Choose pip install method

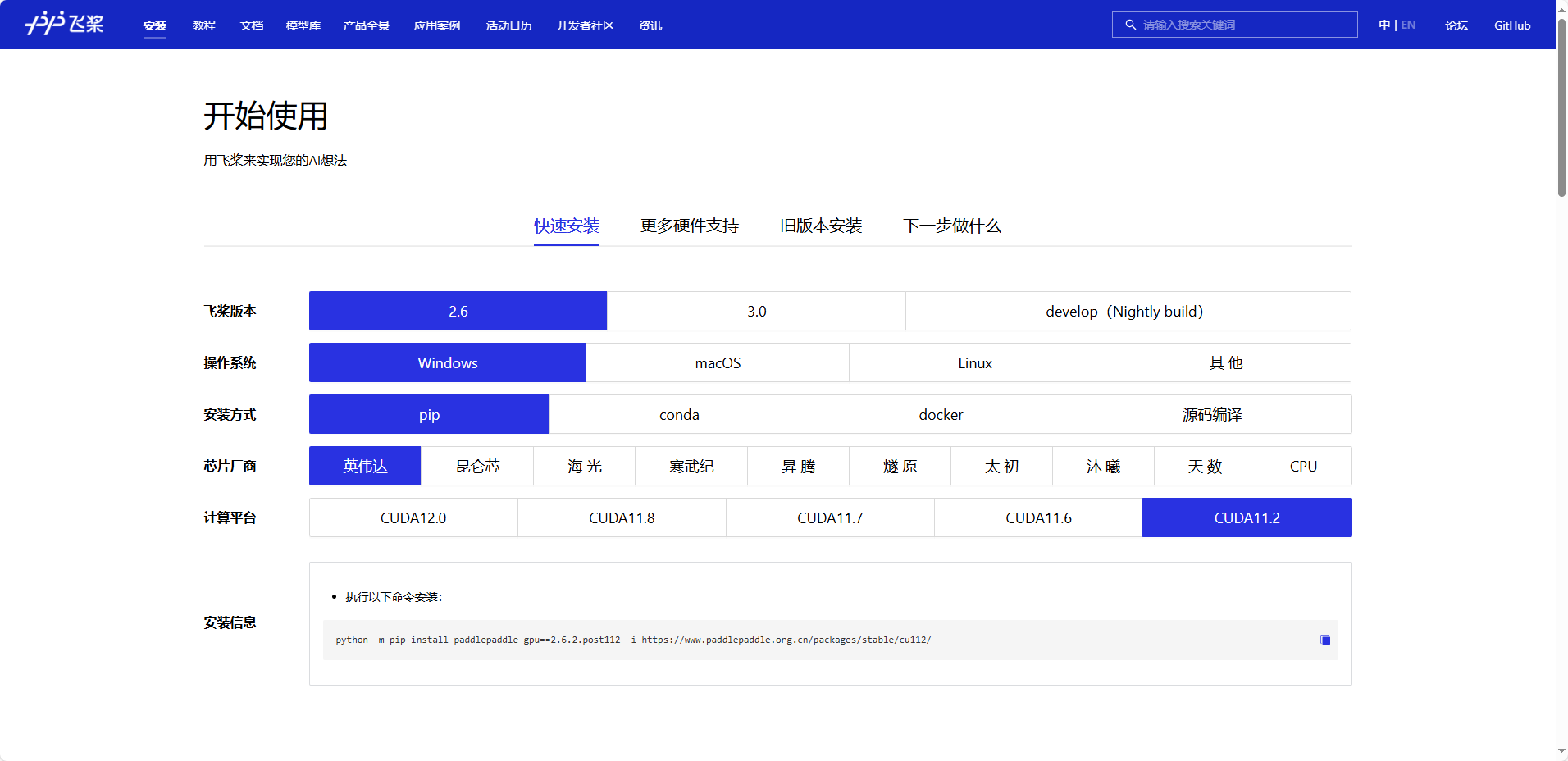tap(429, 414)
